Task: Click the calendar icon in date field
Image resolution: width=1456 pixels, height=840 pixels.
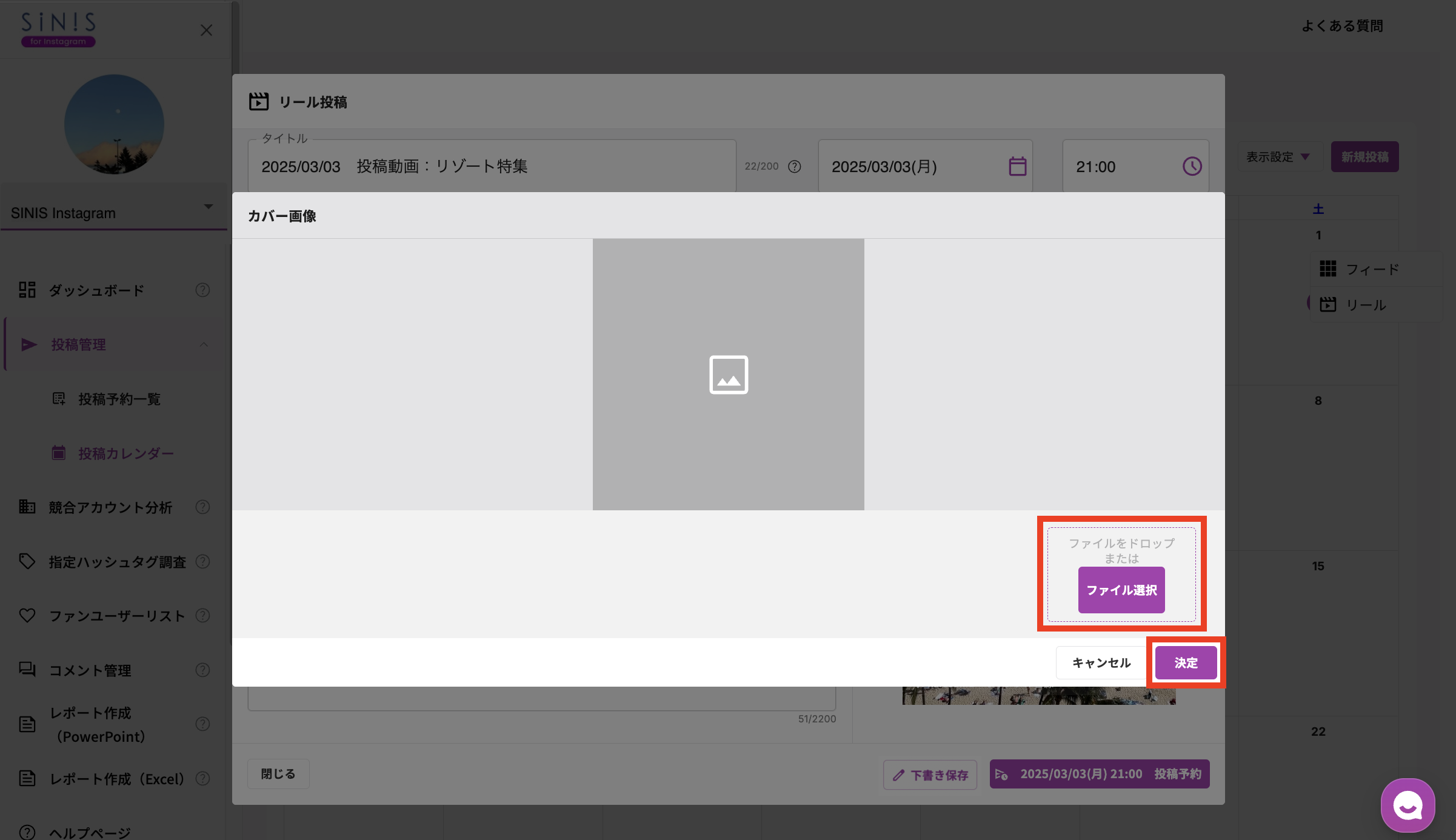Action: [1017, 166]
